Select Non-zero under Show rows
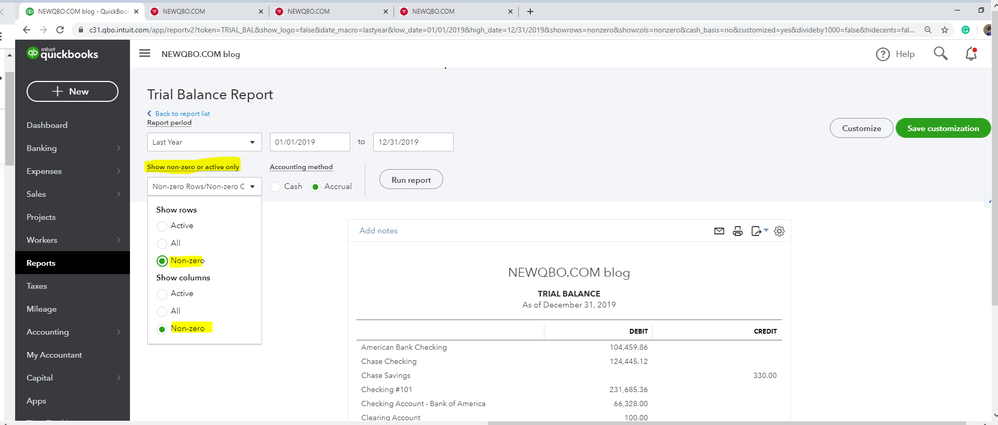 [x=162, y=261]
